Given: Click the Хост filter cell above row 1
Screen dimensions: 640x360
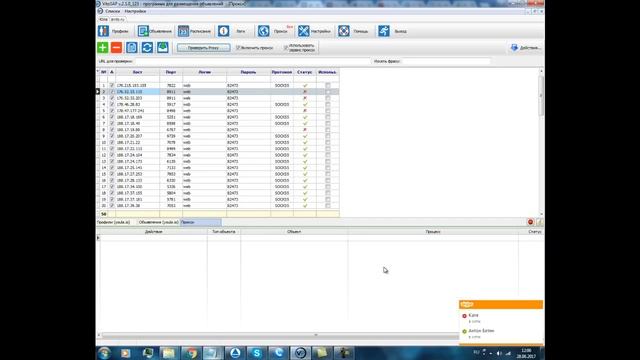Looking at the screenshot, I should pos(138,79).
